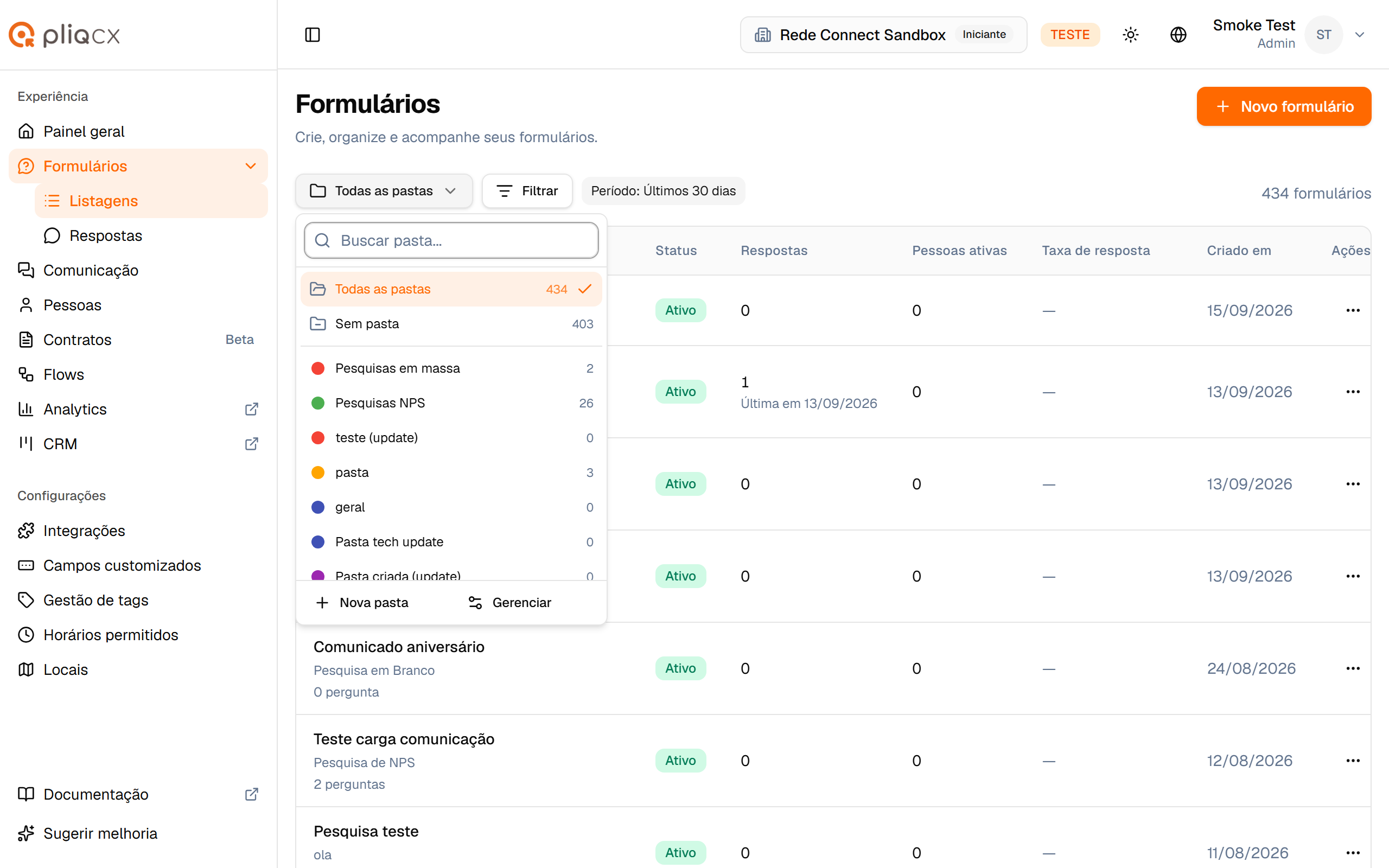Open Analytics external link icon
This screenshot has width=1389, height=868.
(251, 409)
